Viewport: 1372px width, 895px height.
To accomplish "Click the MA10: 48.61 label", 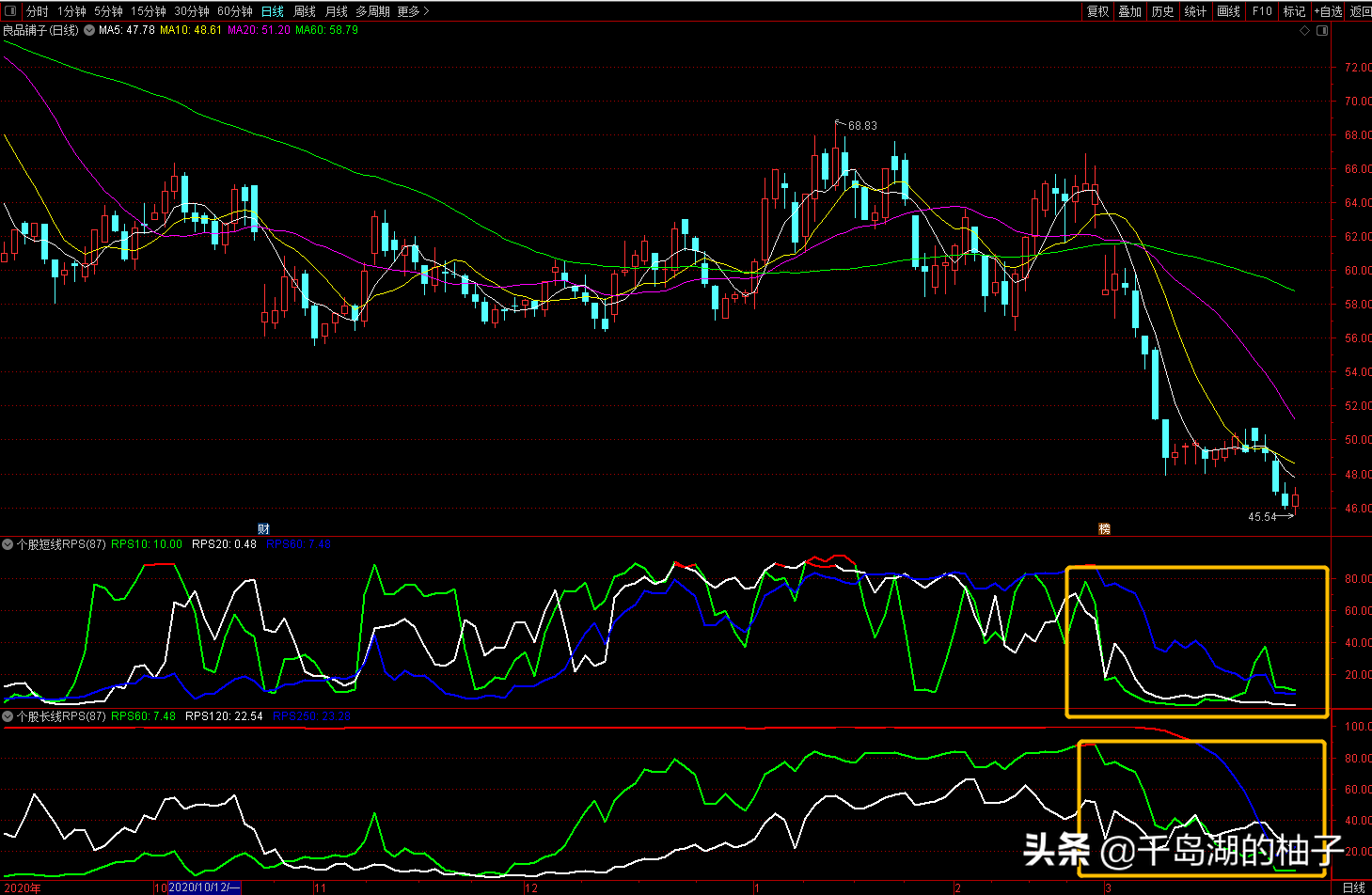I will click(191, 30).
